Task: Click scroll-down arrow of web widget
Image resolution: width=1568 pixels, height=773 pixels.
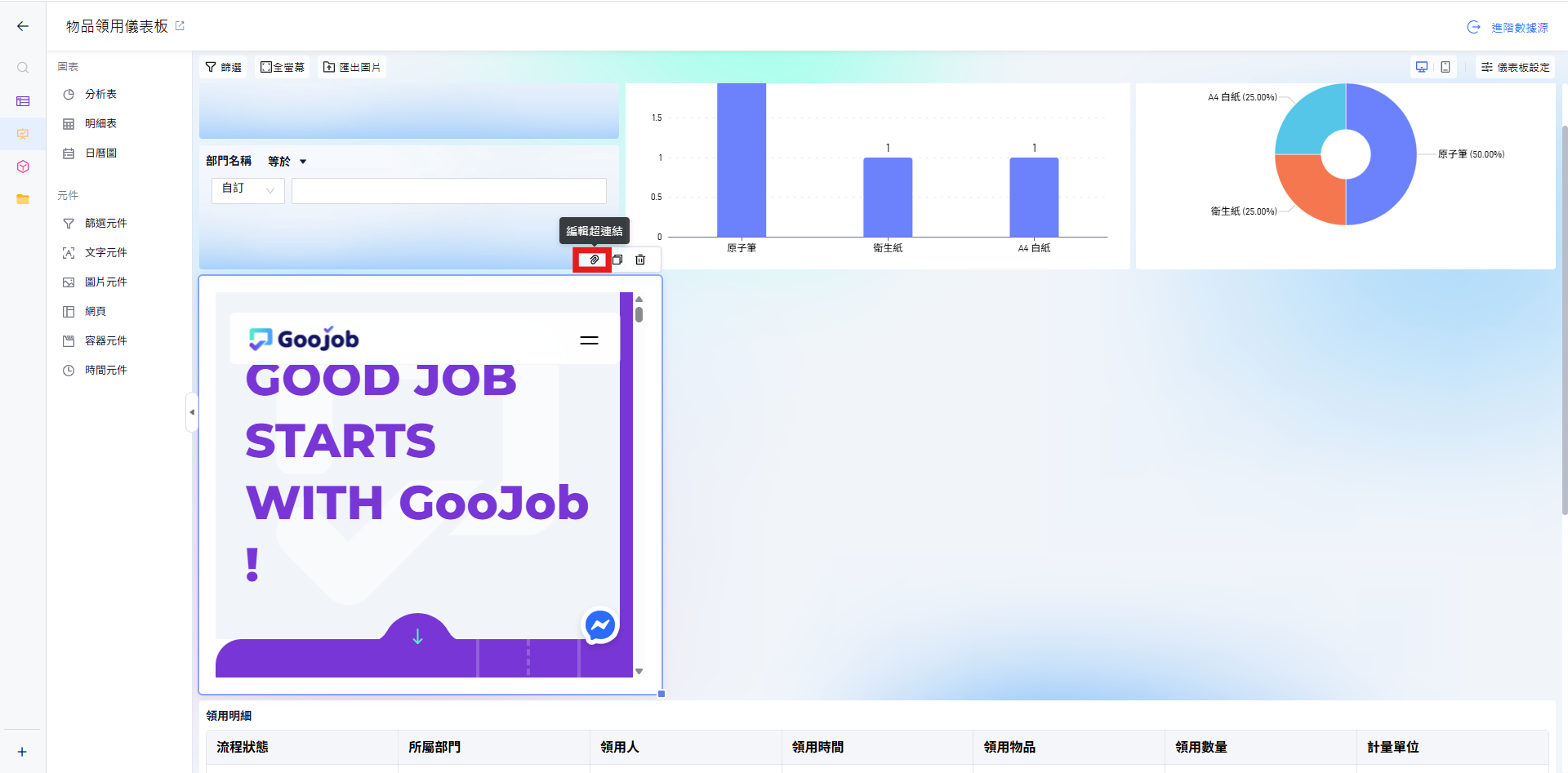Action: [639, 671]
